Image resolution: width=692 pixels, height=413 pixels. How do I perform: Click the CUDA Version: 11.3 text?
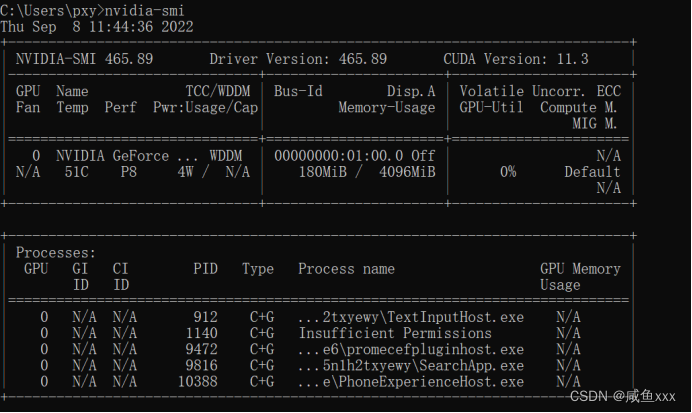516,59
